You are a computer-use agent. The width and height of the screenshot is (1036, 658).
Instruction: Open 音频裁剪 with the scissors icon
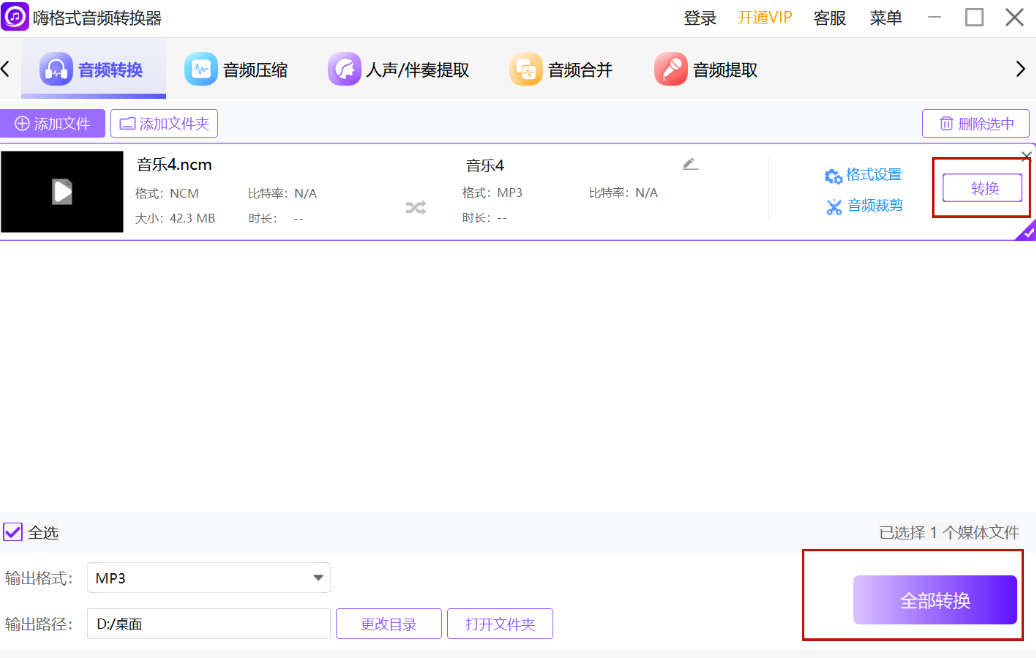[x=834, y=208]
